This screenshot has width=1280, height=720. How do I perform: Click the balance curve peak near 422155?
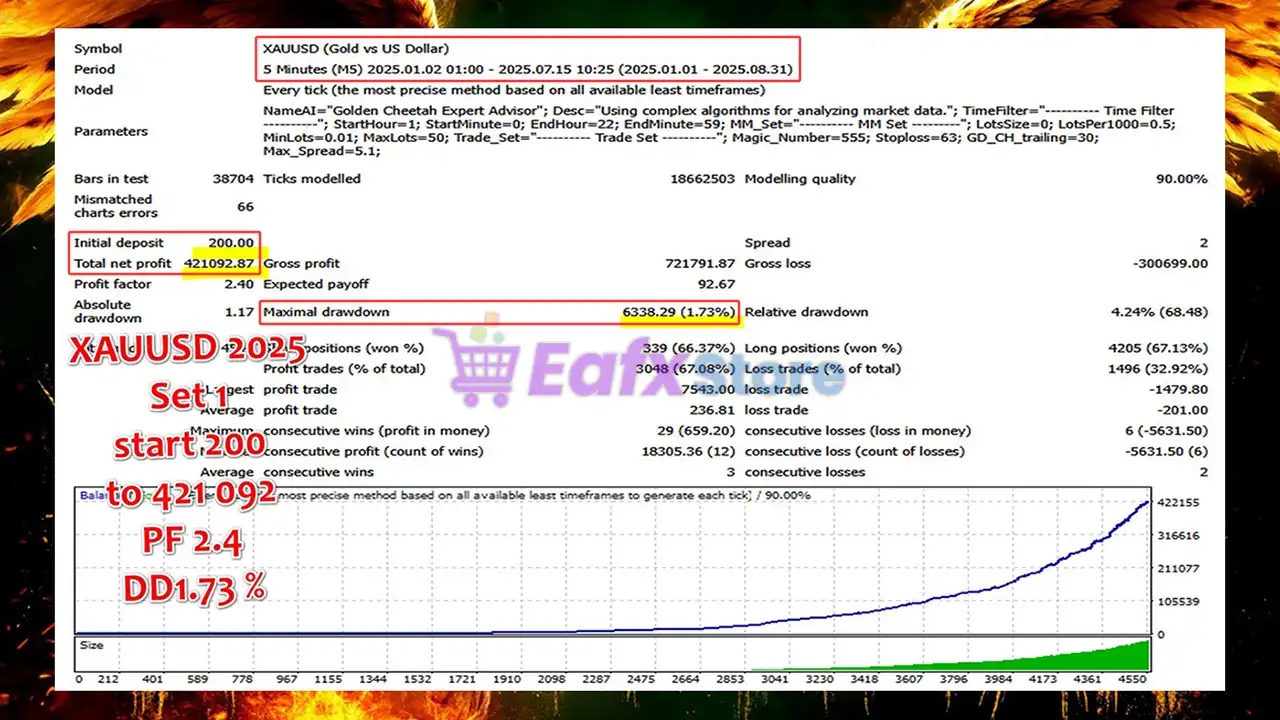coord(1145,502)
